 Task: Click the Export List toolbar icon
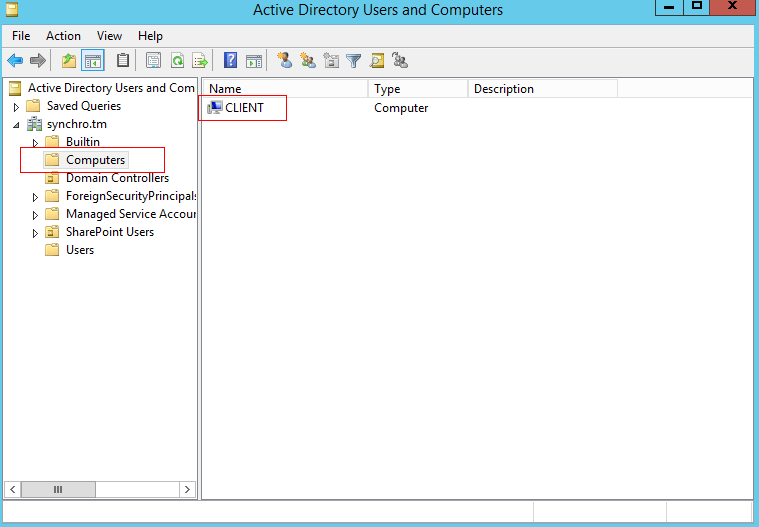tap(200, 61)
